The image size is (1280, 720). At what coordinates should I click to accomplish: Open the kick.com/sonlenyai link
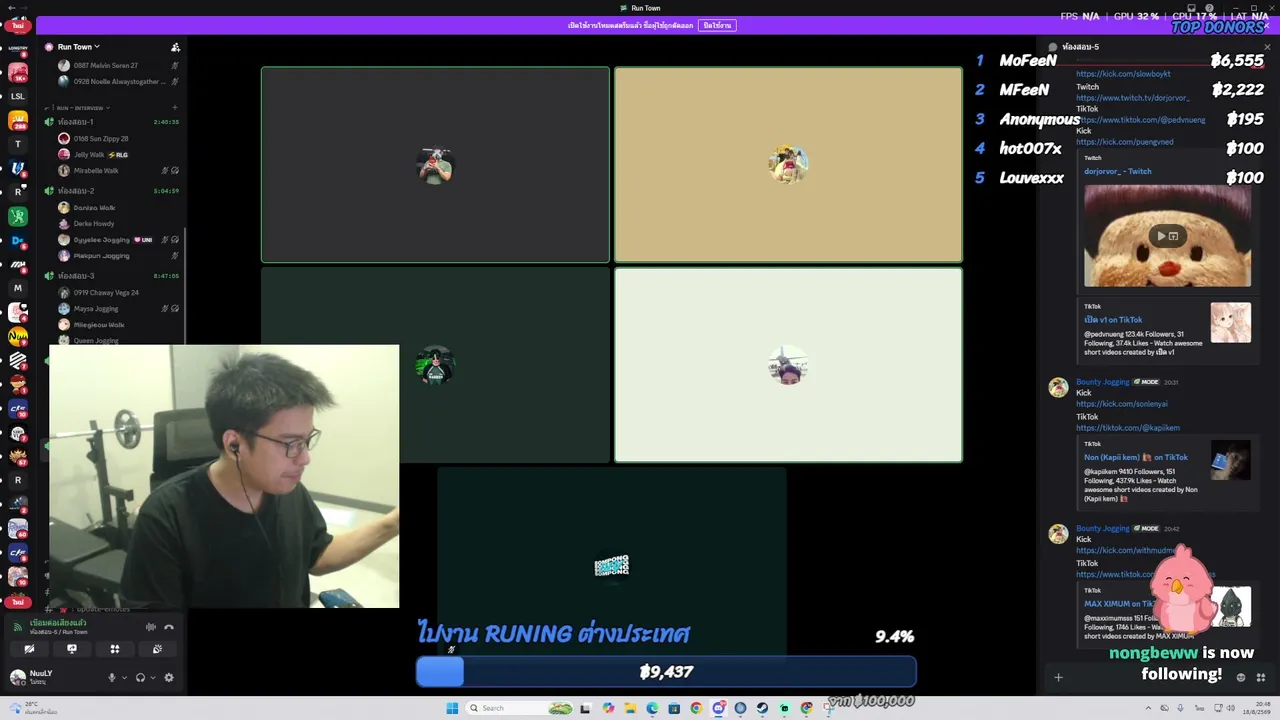click(1121, 404)
